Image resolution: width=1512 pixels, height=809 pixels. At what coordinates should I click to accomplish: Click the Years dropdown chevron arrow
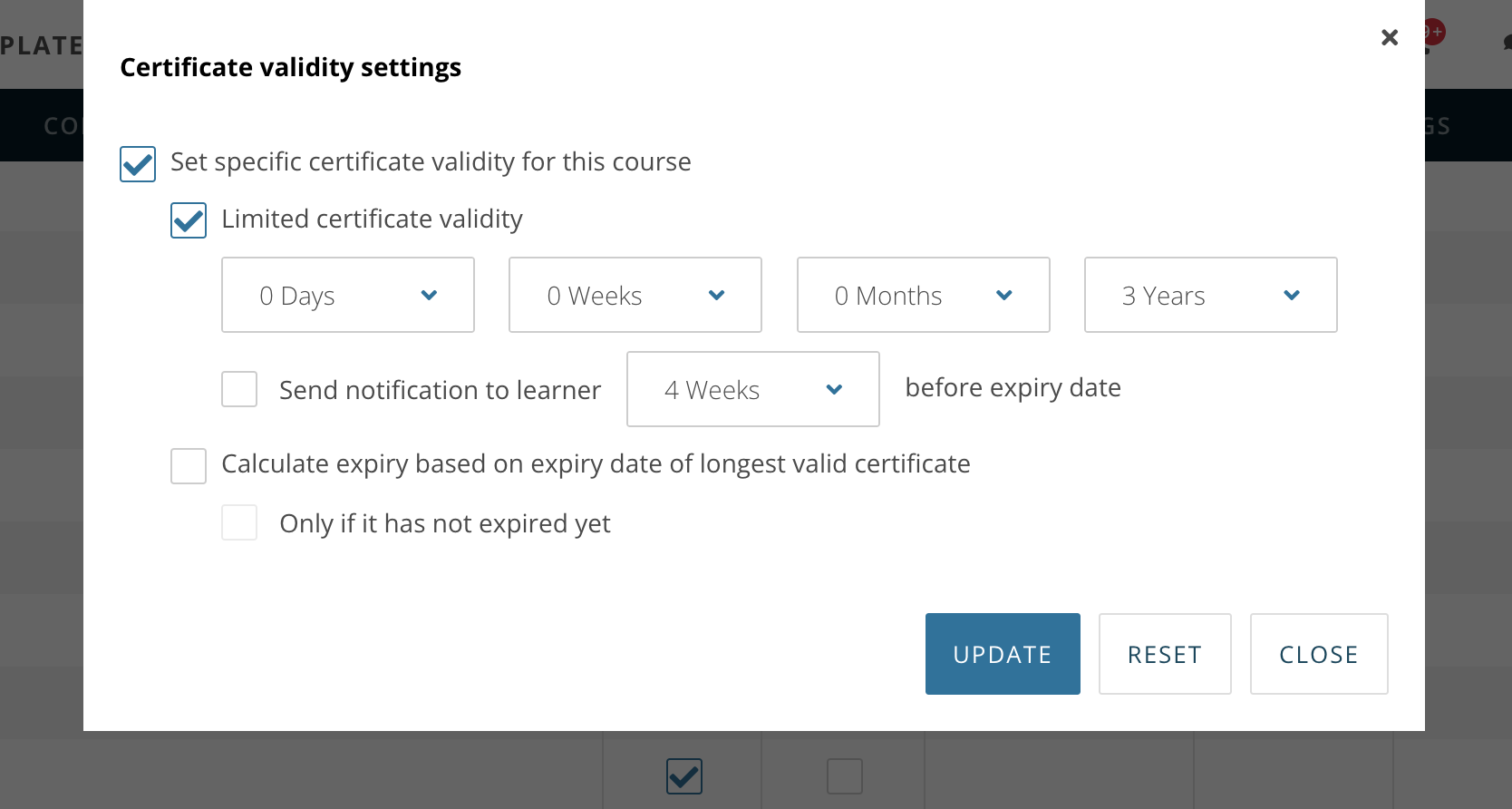click(1292, 295)
